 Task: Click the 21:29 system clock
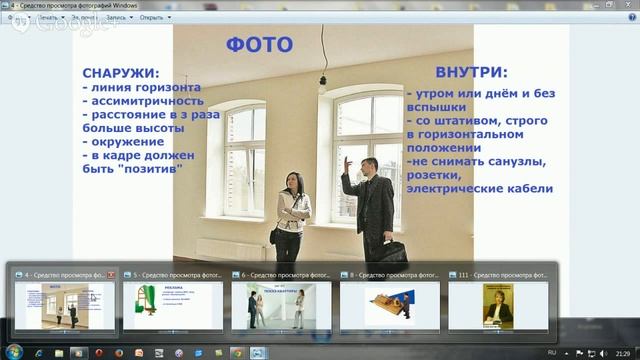pos(623,353)
